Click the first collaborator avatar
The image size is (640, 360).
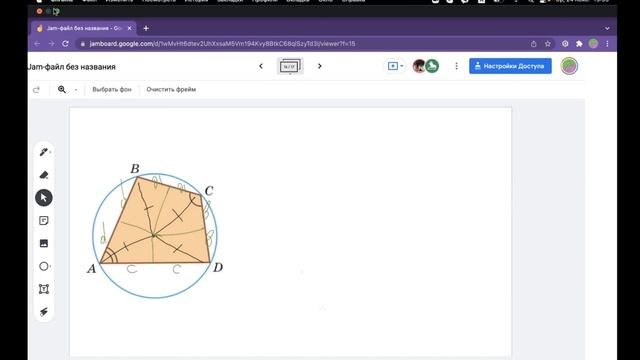(x=419, y=66)
